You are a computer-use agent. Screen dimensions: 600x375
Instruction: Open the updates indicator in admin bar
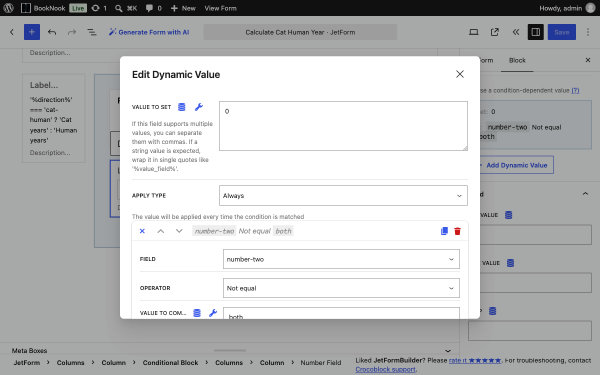click(99, 8)
